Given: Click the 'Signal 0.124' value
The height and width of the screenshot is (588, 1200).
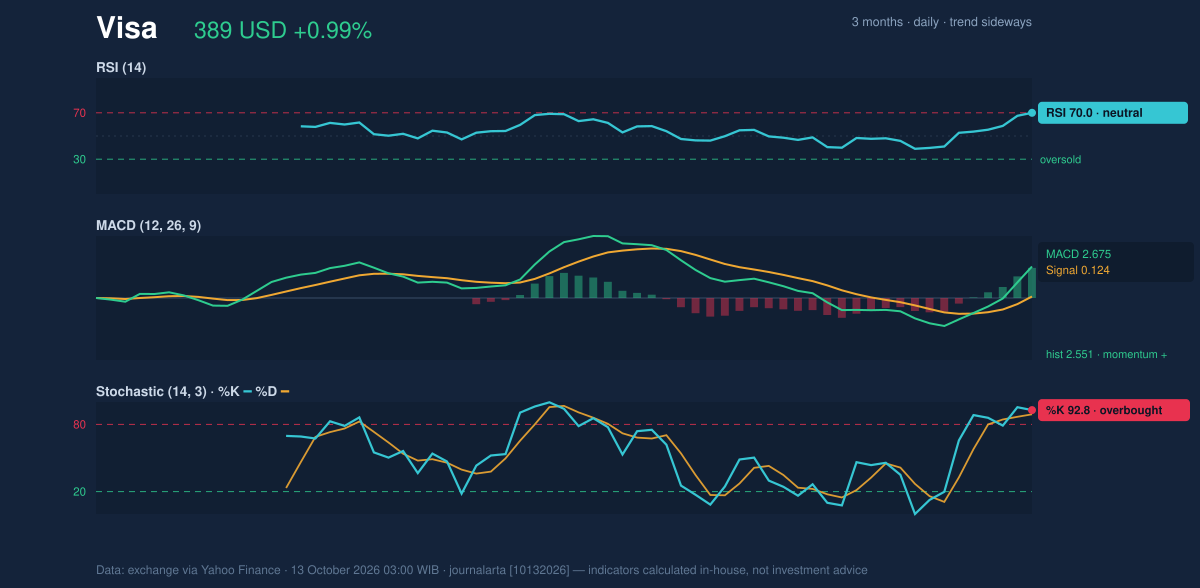Looking at the screenshot, I should pyautogui.click(x=1077, y=270).
